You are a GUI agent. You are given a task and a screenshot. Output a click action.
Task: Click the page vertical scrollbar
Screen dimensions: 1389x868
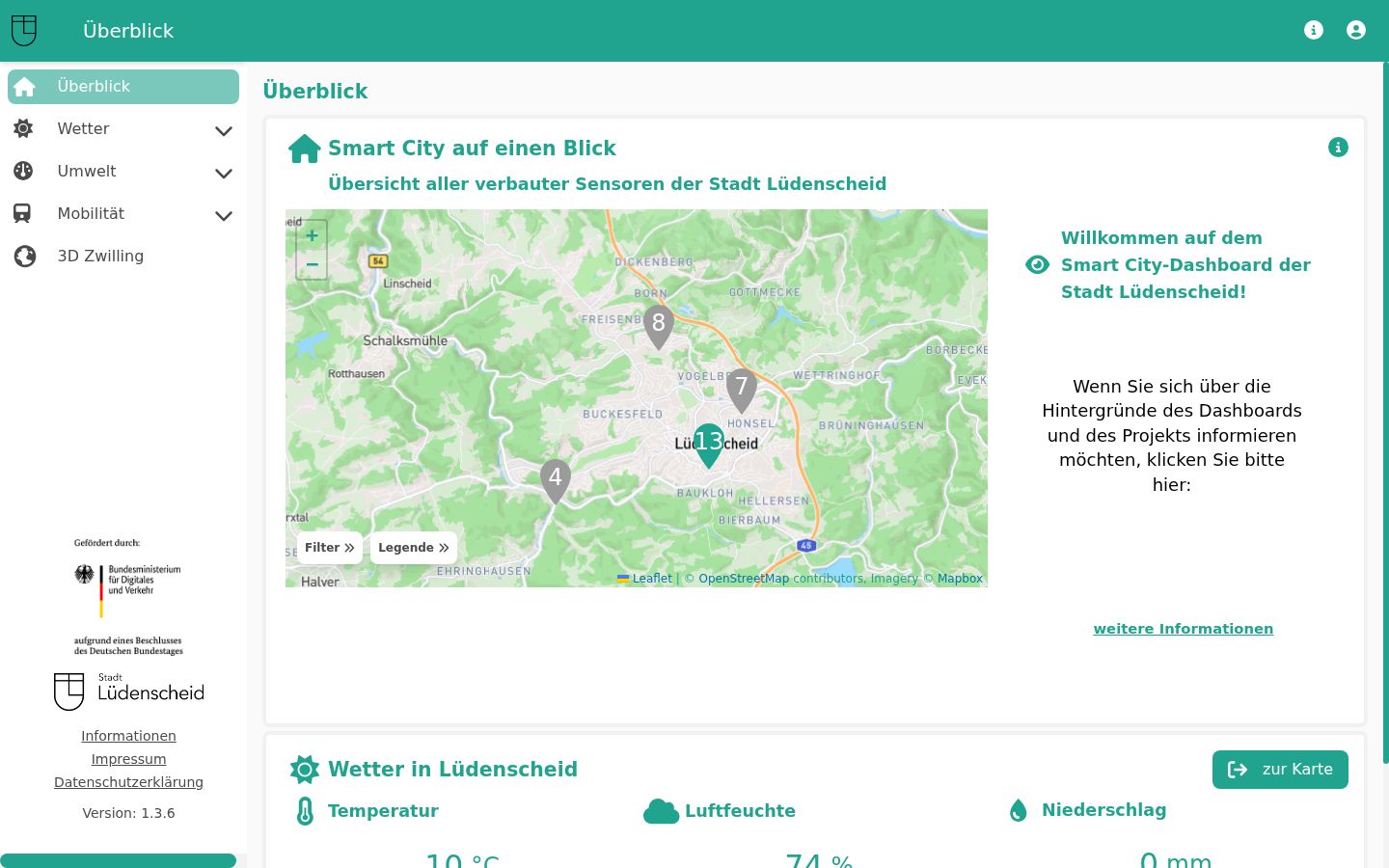point(1386,413)
